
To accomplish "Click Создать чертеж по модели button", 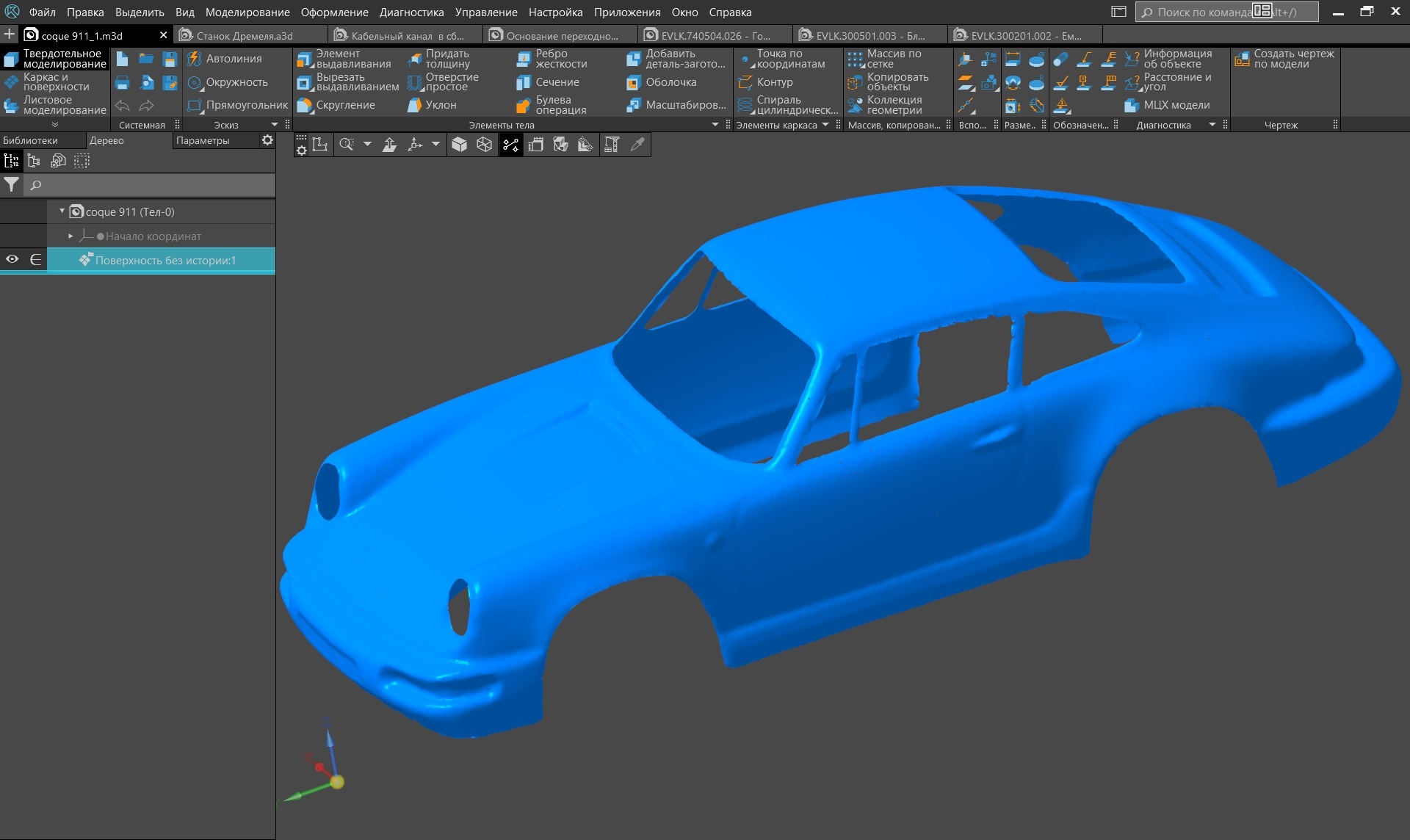I will pyautogui.click(x=1285, y=59).
